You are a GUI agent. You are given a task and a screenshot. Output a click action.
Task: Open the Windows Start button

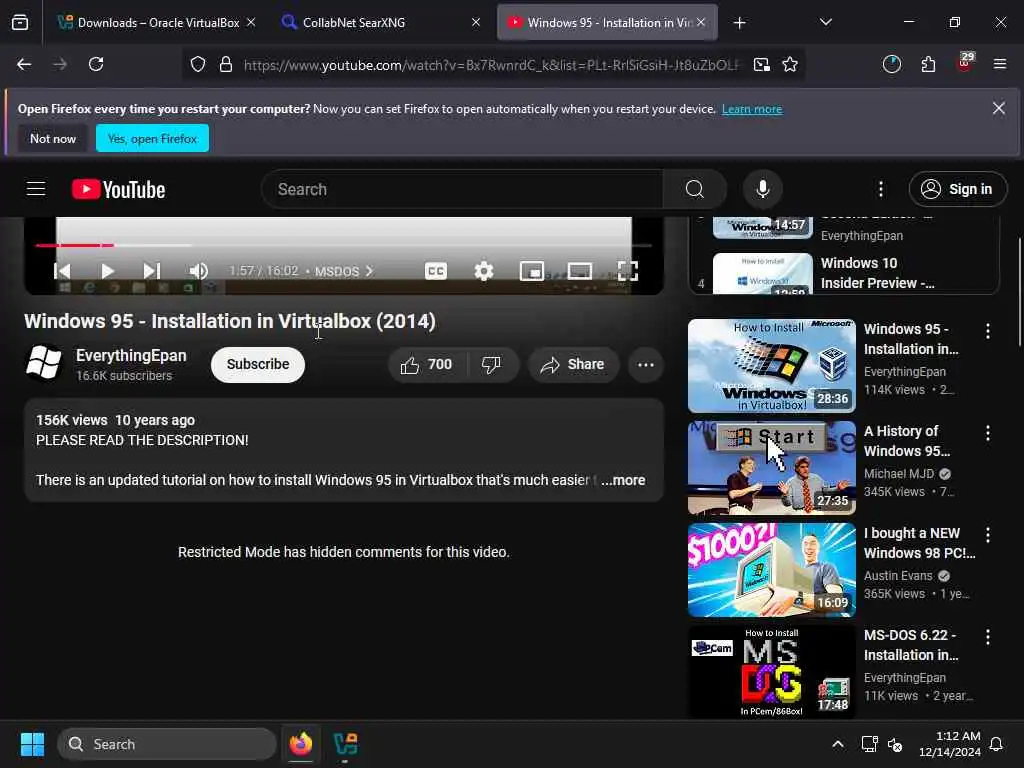click(32, 744)
